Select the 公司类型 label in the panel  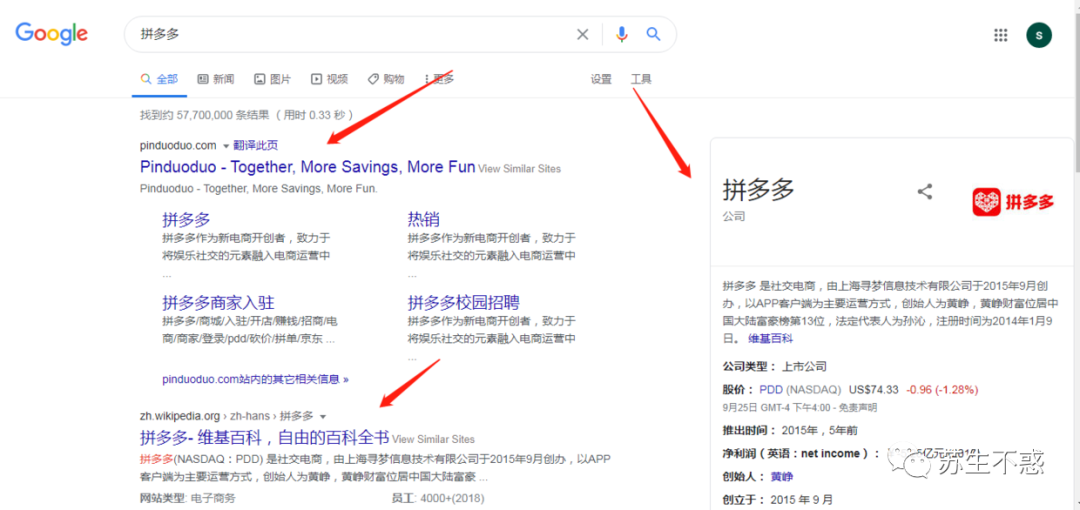pos(749,367)
